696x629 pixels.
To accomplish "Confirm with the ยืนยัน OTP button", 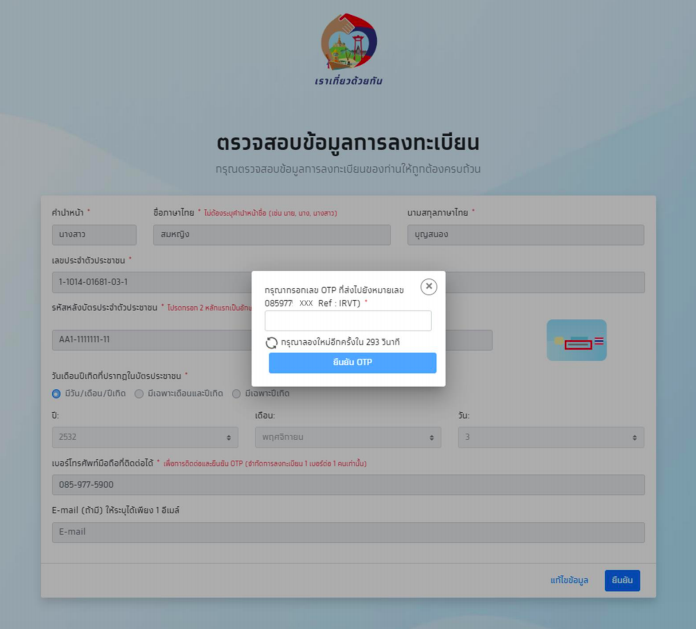I will click(352, 363).
